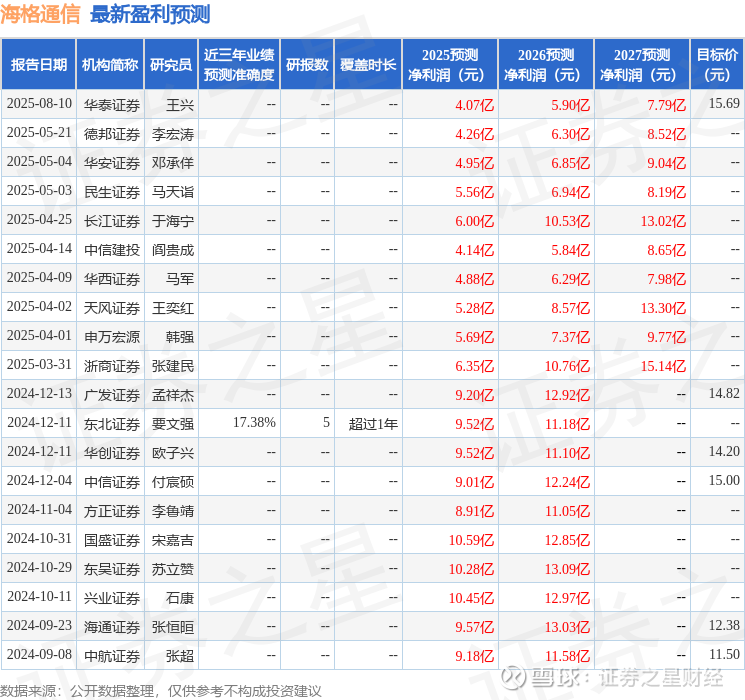The image size is (745, 700).
Task: Click 2026 forecast value 13.09亿
Action: (x=567, y=569)
